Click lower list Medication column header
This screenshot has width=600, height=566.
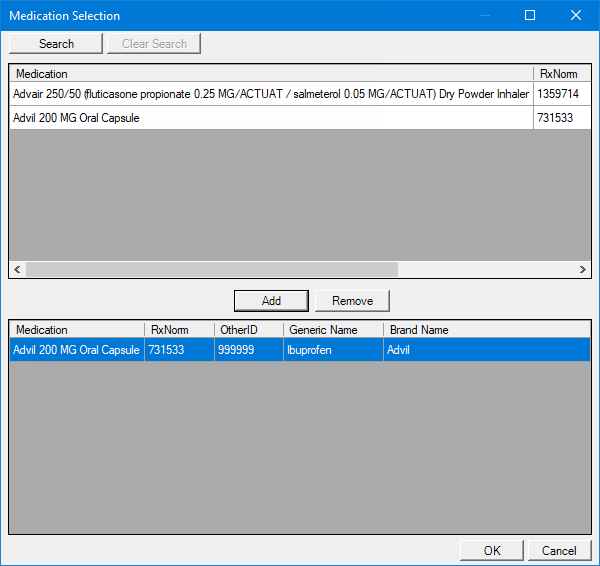pos(77,330)
